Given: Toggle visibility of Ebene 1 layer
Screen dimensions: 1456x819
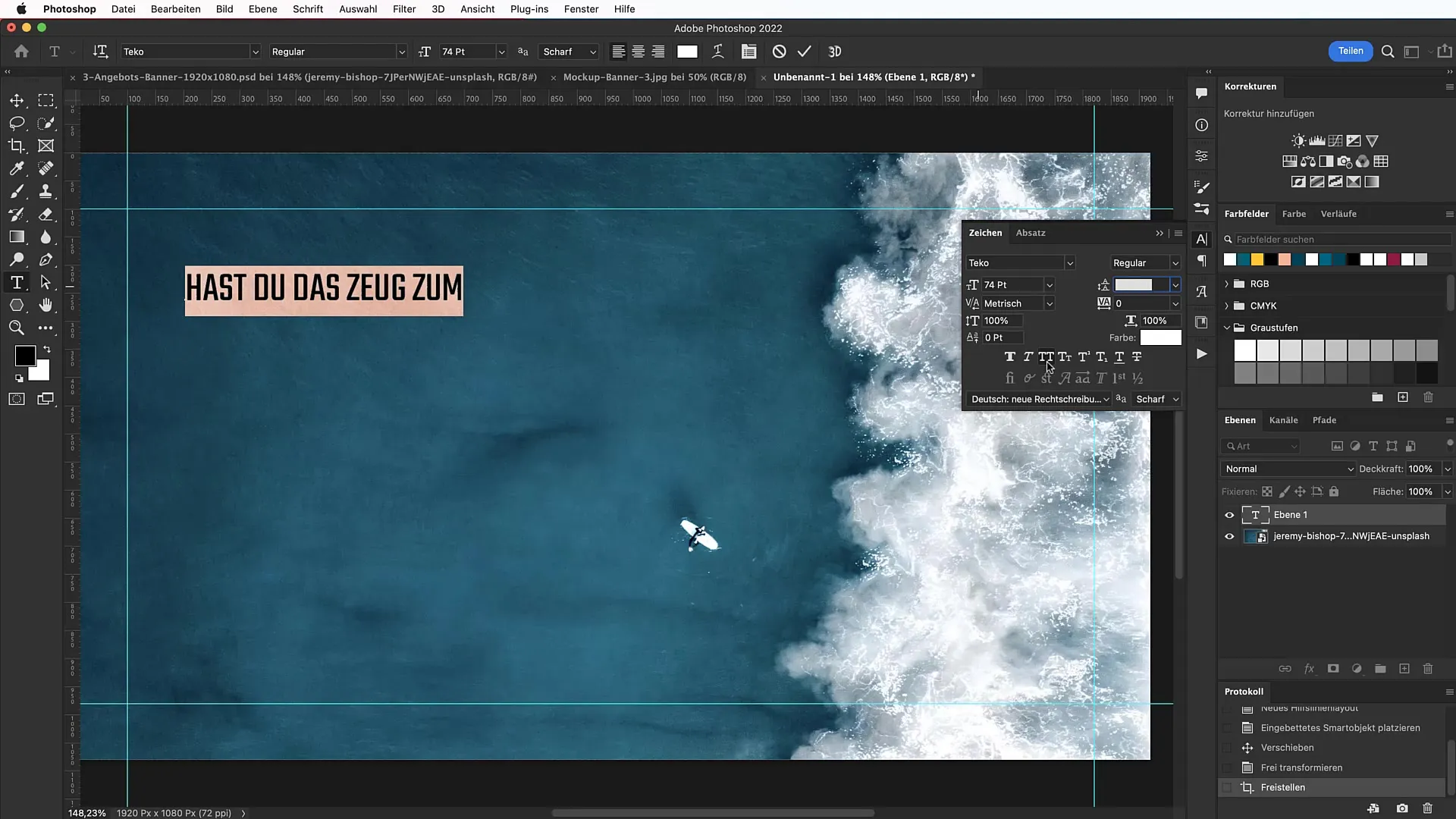Looking at the screenshot, I should click(x=1229, y=514).
